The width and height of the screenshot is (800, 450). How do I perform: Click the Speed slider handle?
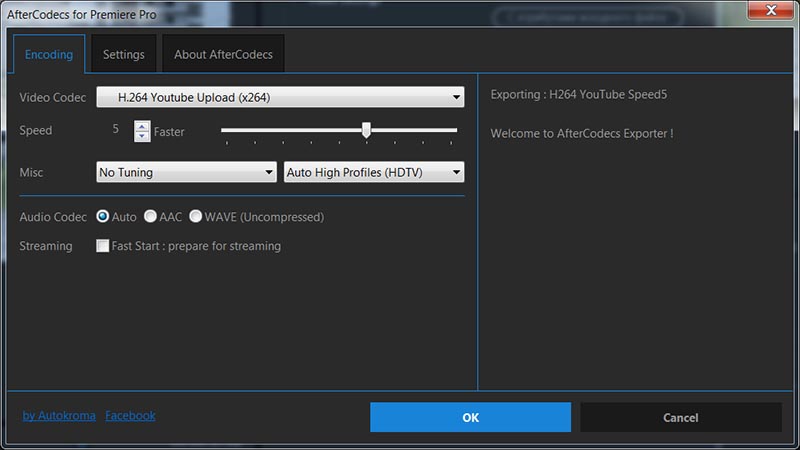pyautogui.click(x=366, y=130)
